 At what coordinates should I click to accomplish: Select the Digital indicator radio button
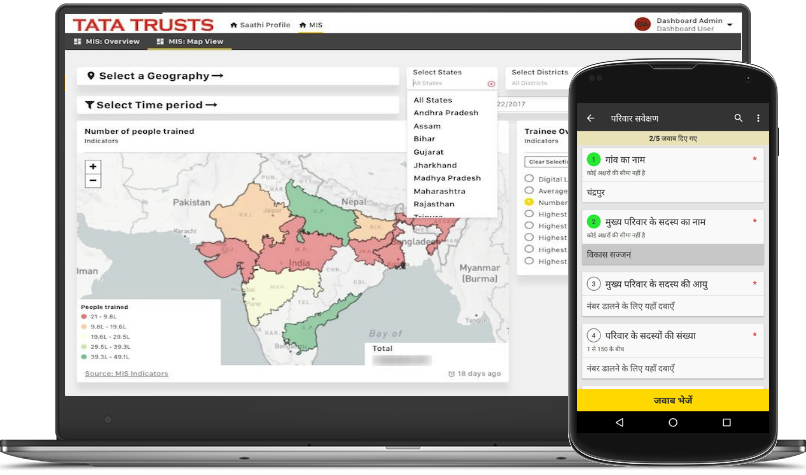[x=529, y=178]
